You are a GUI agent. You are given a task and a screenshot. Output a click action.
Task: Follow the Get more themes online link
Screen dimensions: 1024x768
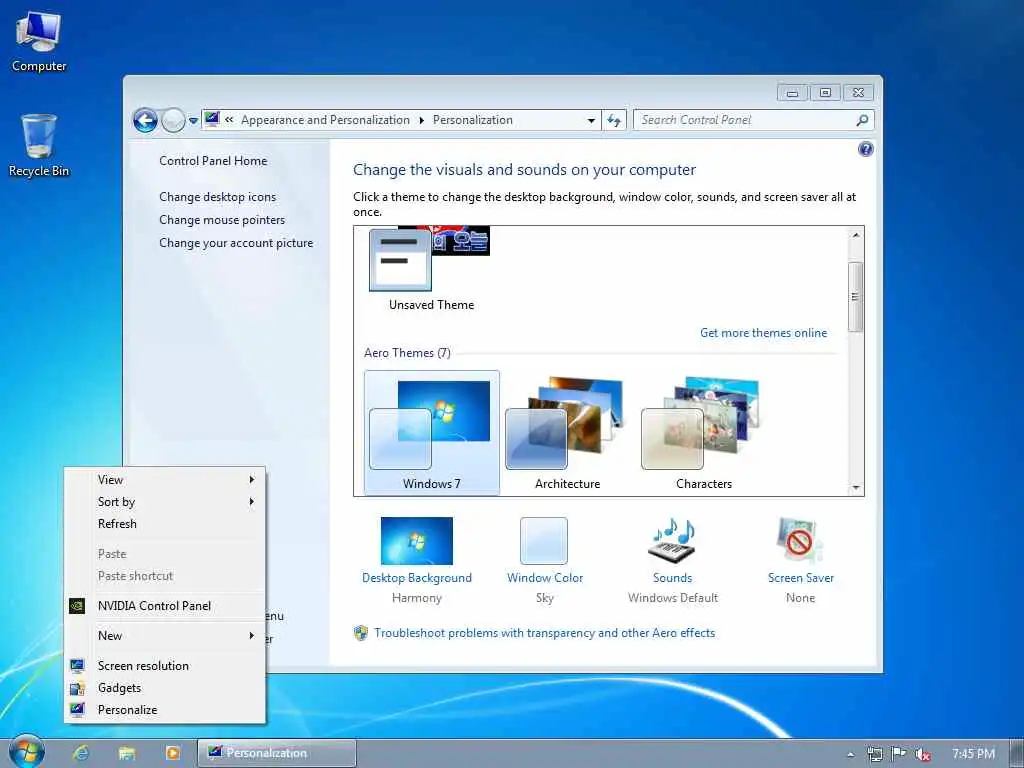click(763, 332)
